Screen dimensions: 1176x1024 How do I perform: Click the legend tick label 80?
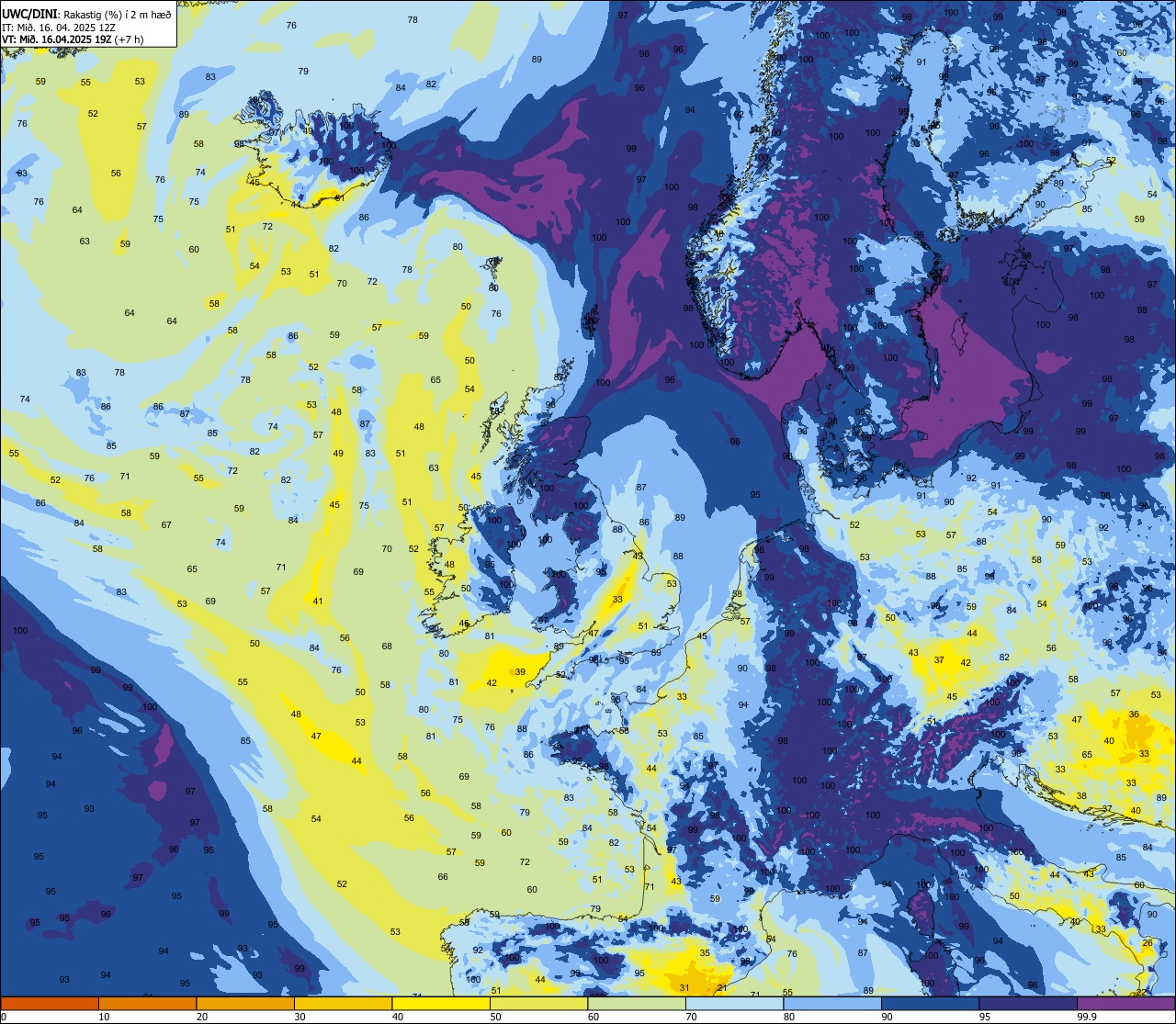click(788, 1017)
